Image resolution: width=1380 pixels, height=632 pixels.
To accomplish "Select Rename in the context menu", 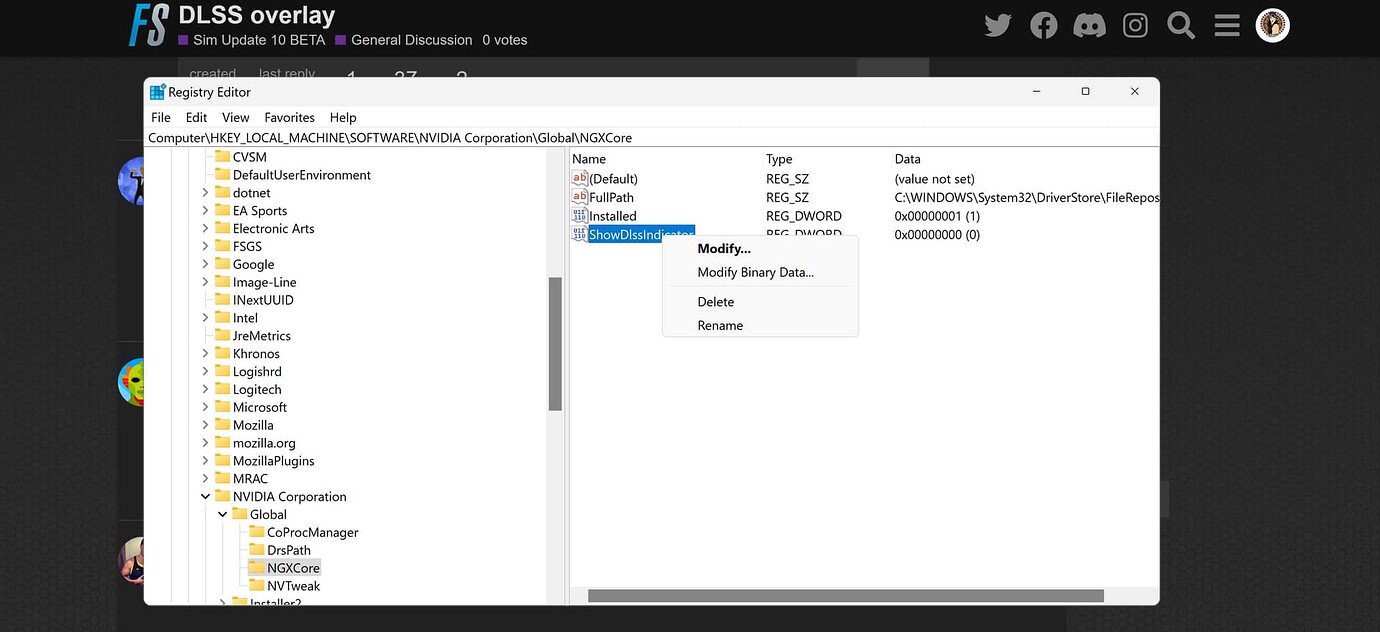I will click(x=720, y=325).
